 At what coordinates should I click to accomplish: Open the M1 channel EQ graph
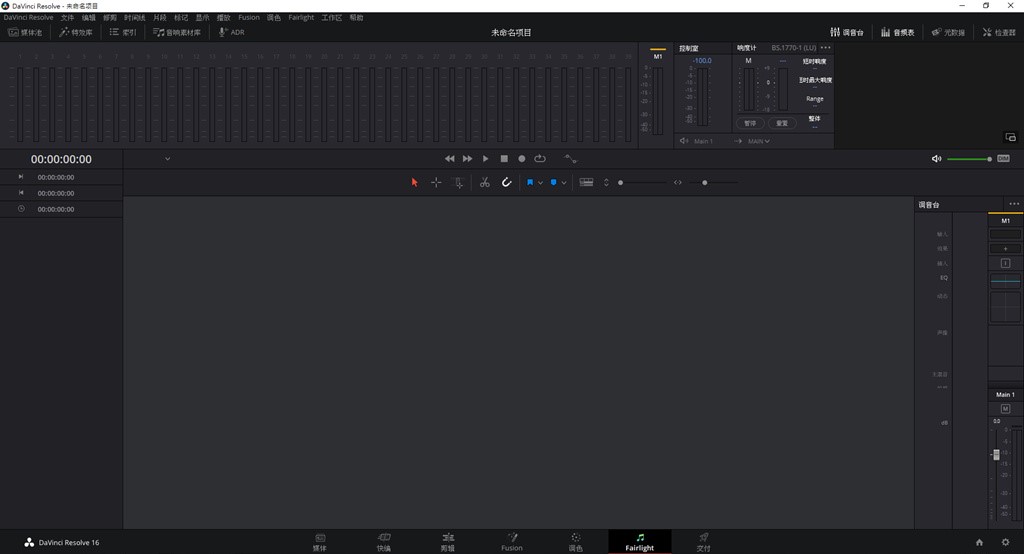pos(1005,281)
